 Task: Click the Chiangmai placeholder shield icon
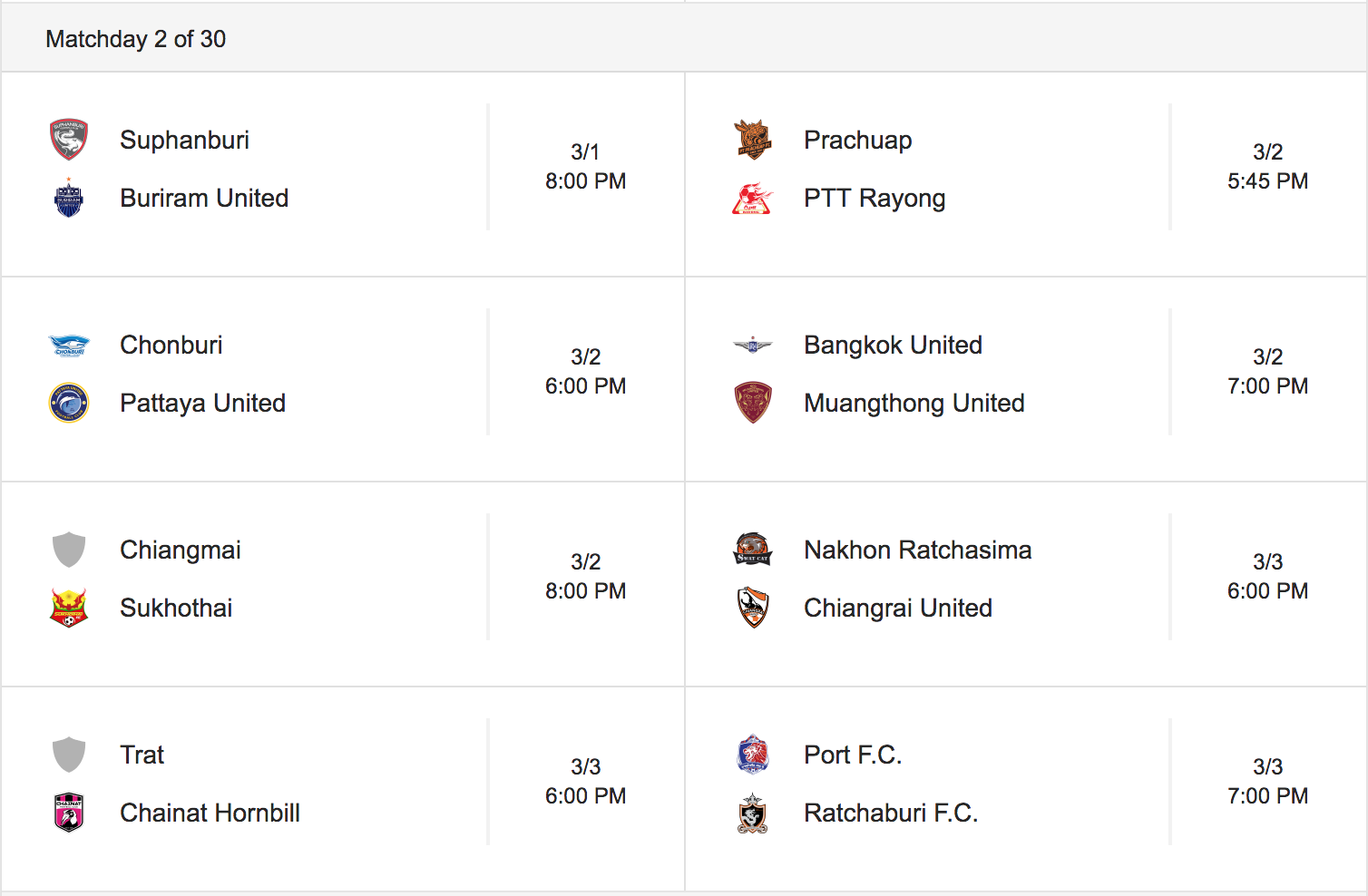69,550
